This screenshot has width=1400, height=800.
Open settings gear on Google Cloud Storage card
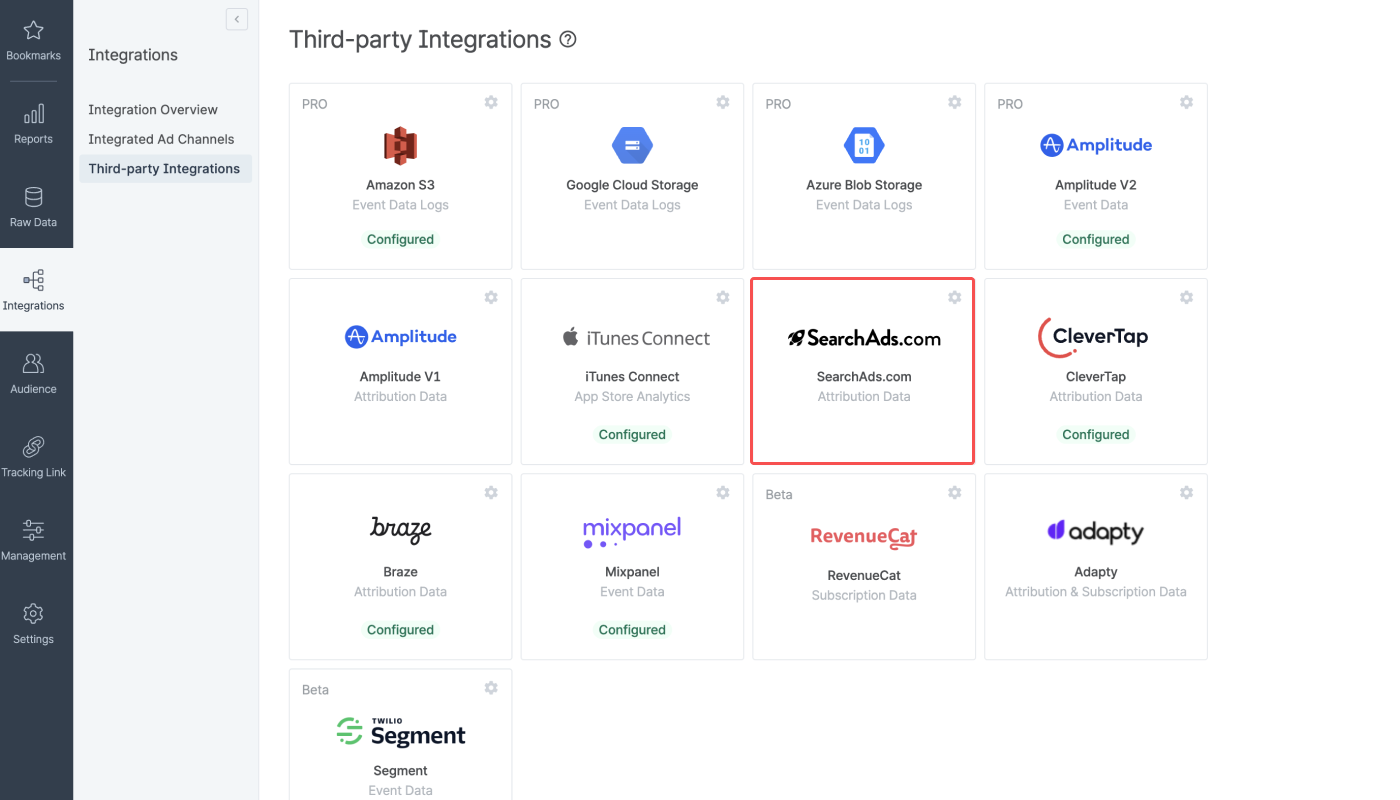[x=723, y=102]
